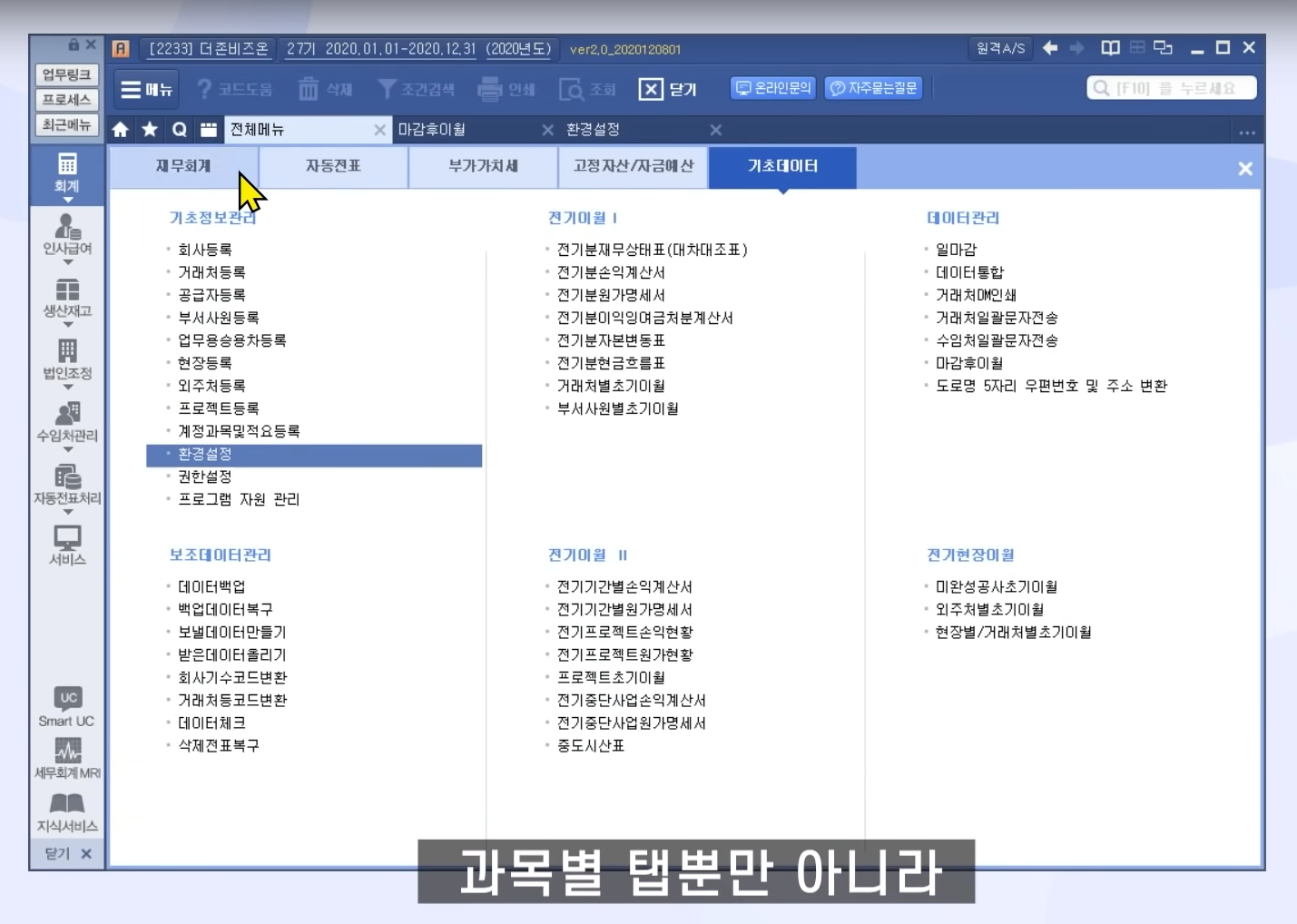Launch Smart UC from the sidebar
Image resolution: width=1297 pixels, height=924 pixels.
(x=67, y=706)
